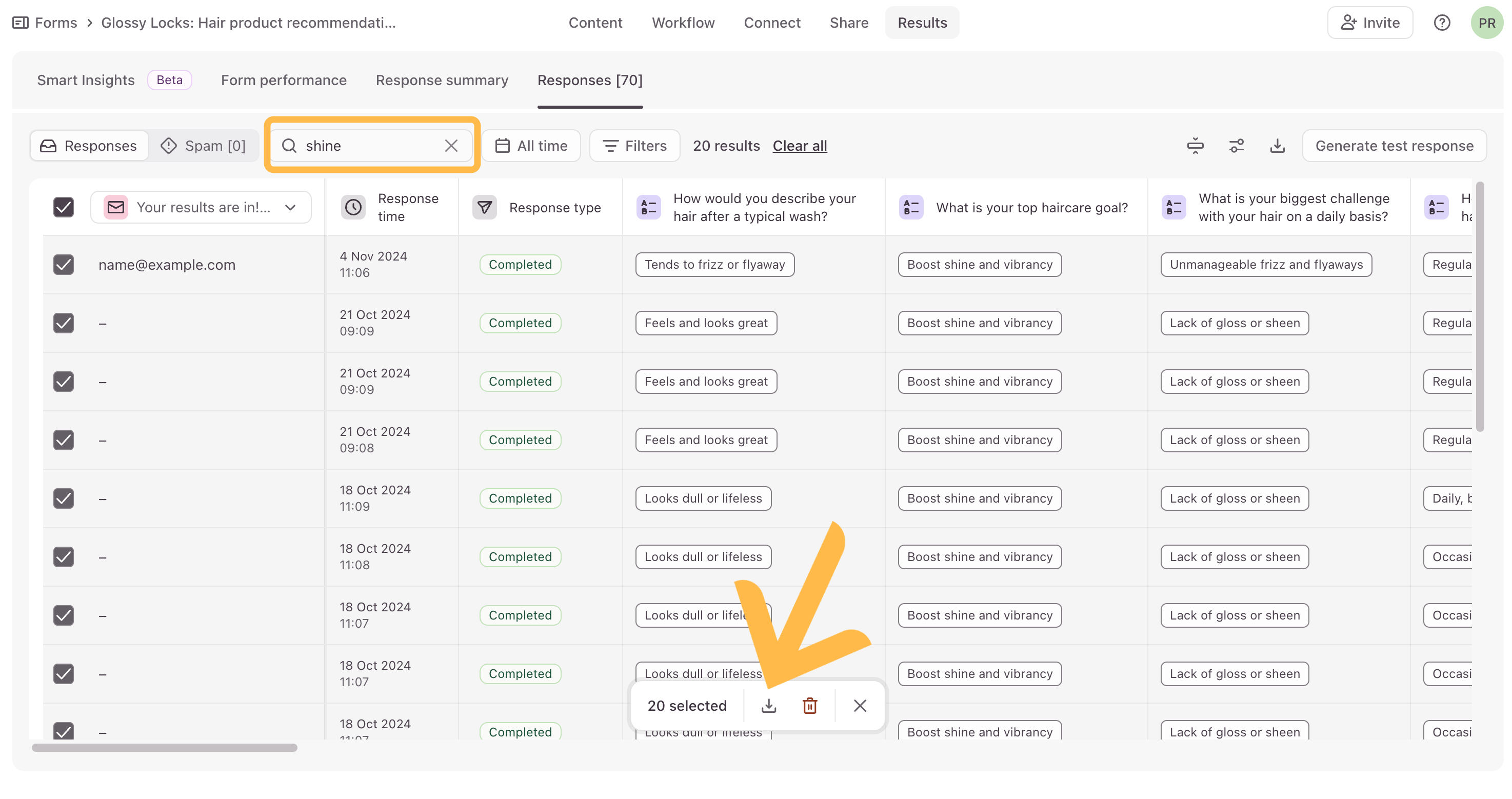Click the Response type filter icon
The height and width of the screenshot is (799, 1512).
pyautogui.click(x=484, y=207)
